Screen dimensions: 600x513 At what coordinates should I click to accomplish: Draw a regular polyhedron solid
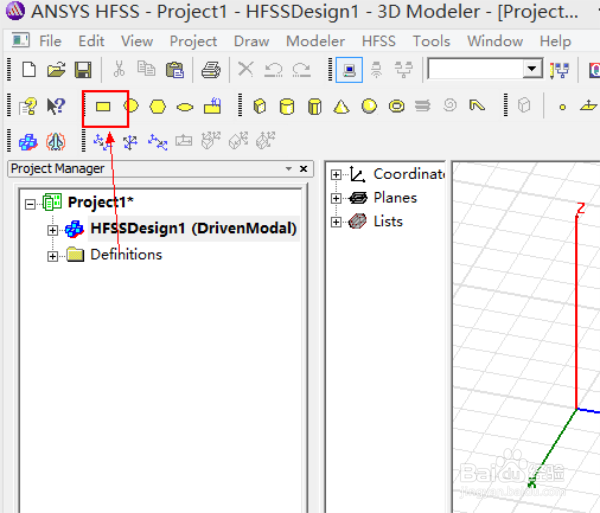point(315,106)
